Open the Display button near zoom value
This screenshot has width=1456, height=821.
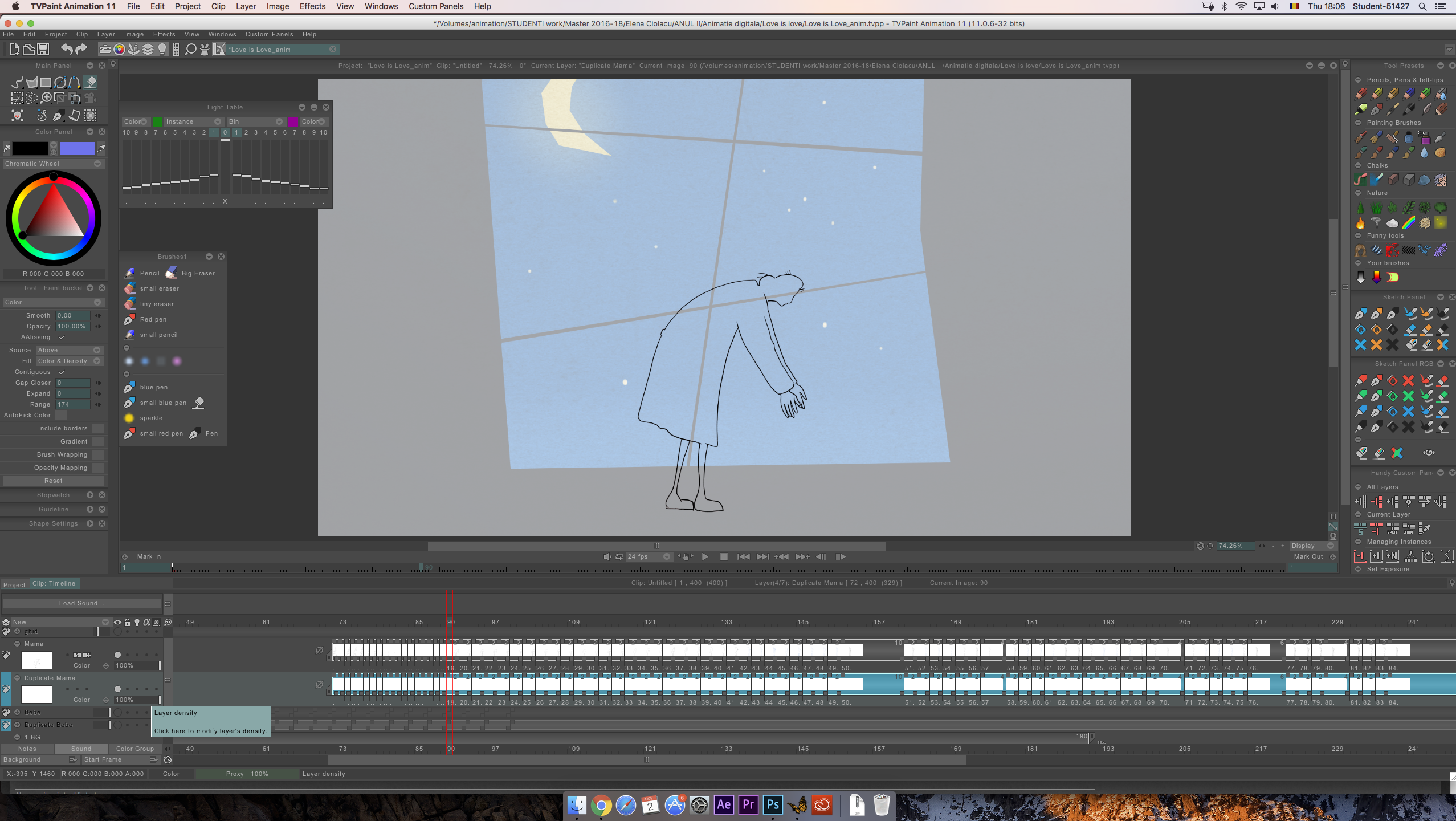(1313, 546)
